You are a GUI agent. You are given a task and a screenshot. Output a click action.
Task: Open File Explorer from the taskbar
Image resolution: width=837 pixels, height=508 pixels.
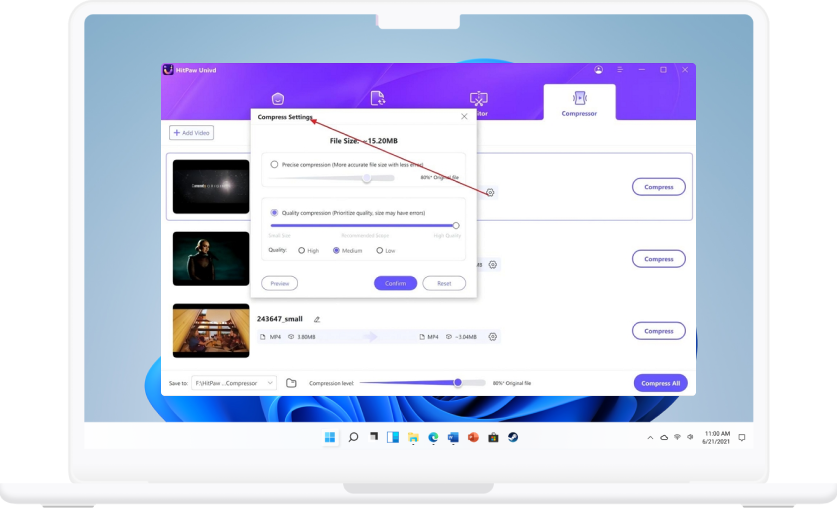[x=413, y=438]
